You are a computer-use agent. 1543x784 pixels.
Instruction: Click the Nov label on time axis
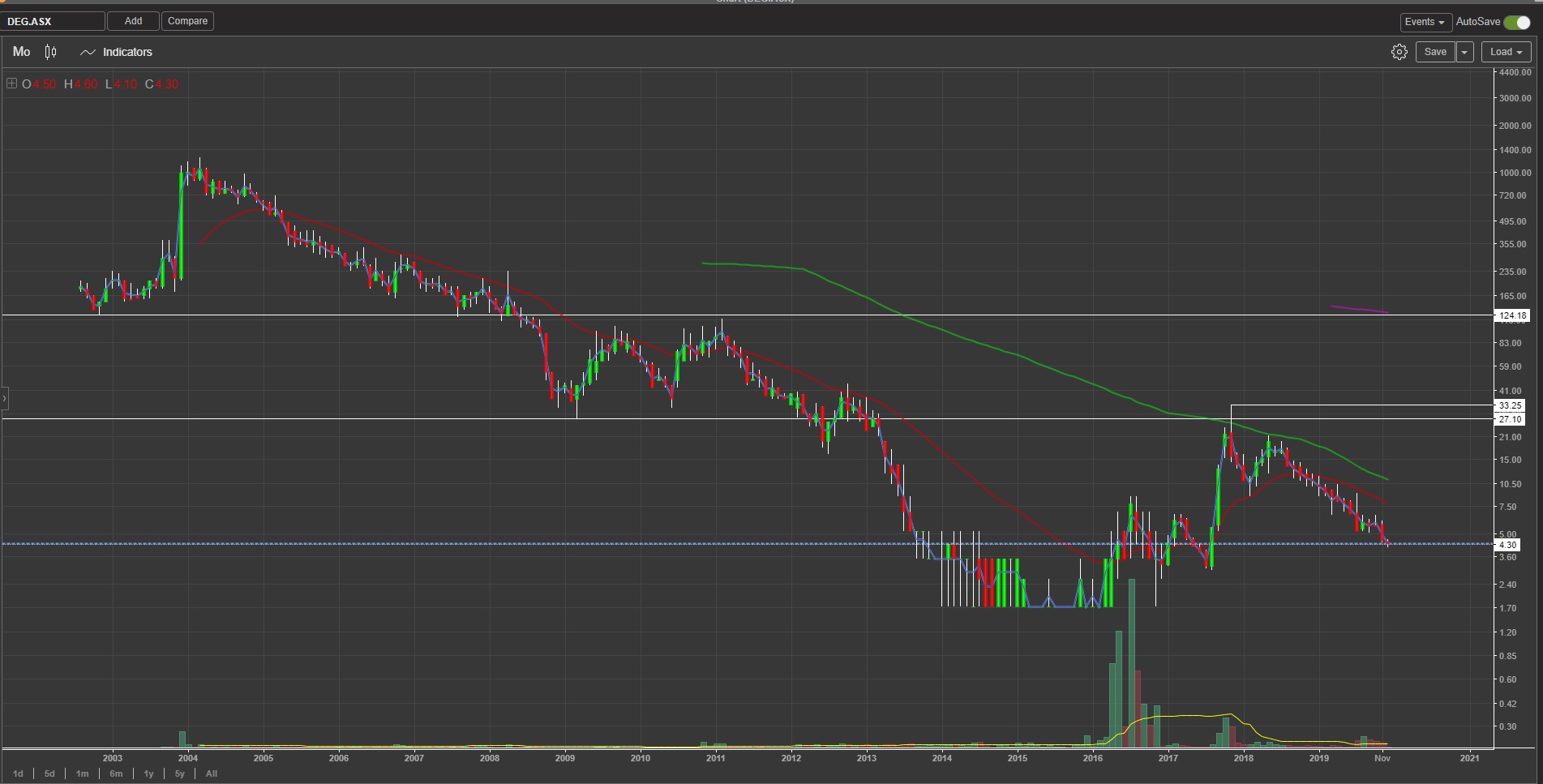click(x=1382, y=758)
